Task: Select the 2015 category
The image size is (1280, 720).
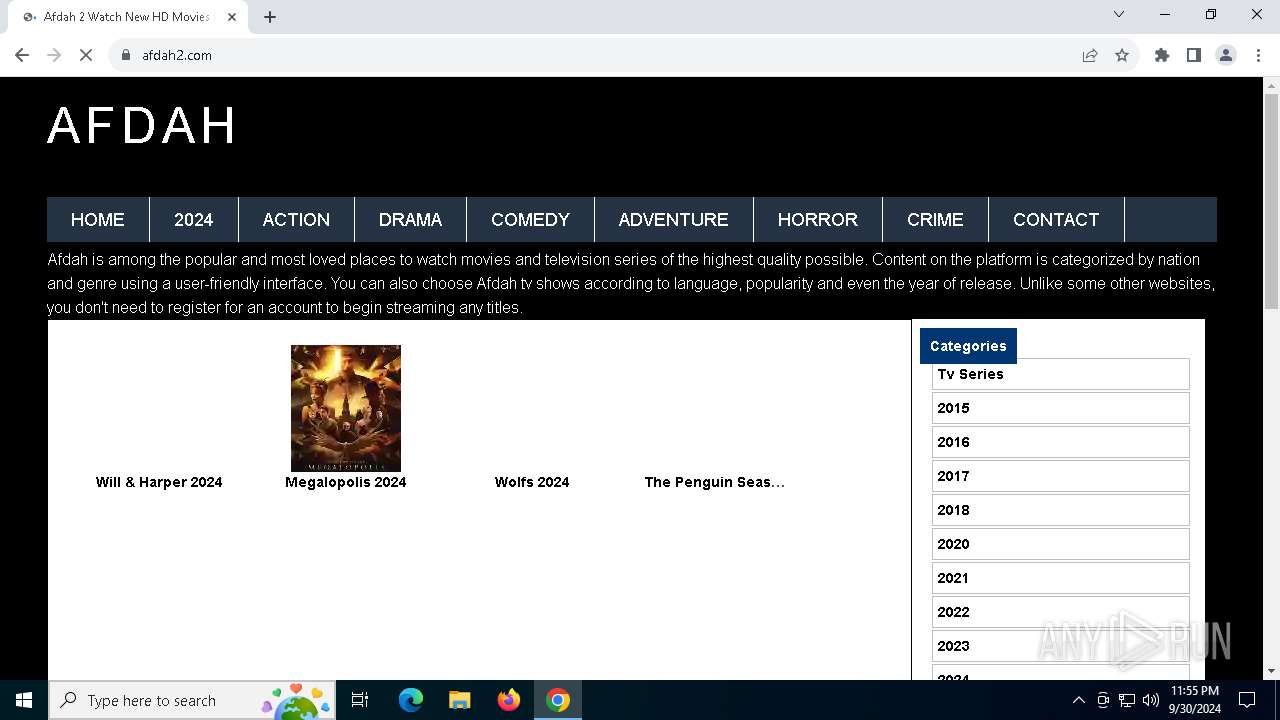Action: point(1061,408)
